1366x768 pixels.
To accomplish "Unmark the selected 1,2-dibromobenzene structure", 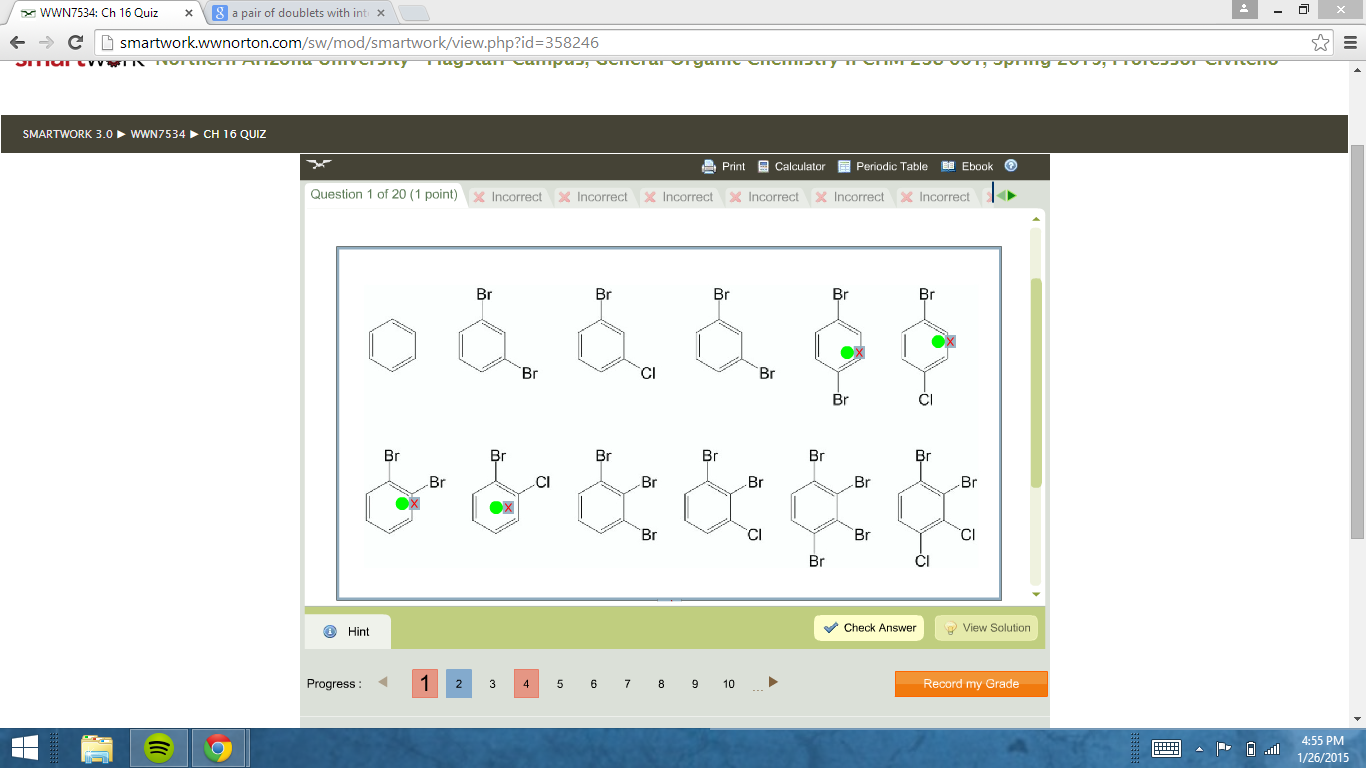I will click(x=413, y=504).
